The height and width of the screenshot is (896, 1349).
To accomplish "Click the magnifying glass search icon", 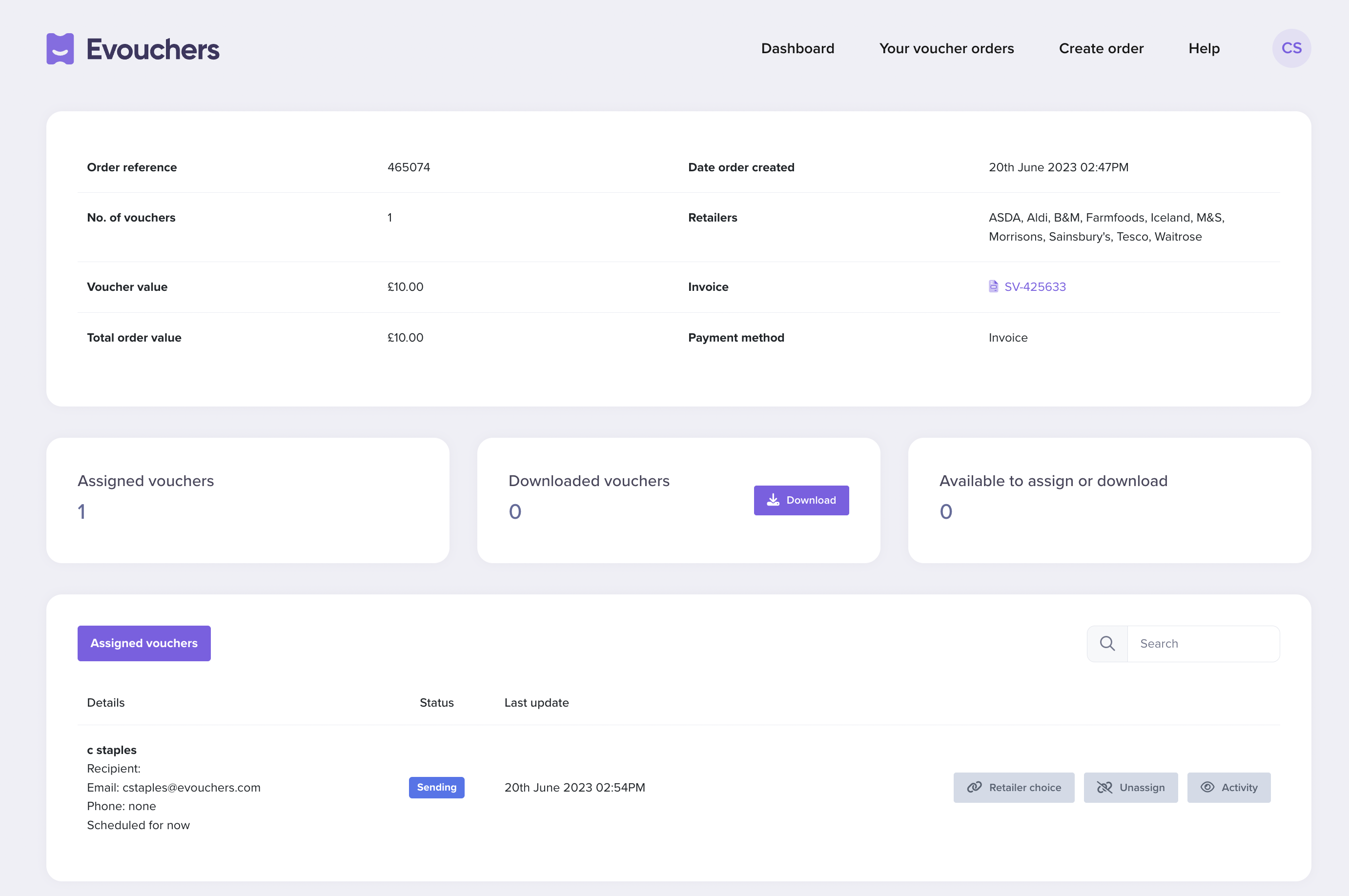I will click(x=1107, y=643).
